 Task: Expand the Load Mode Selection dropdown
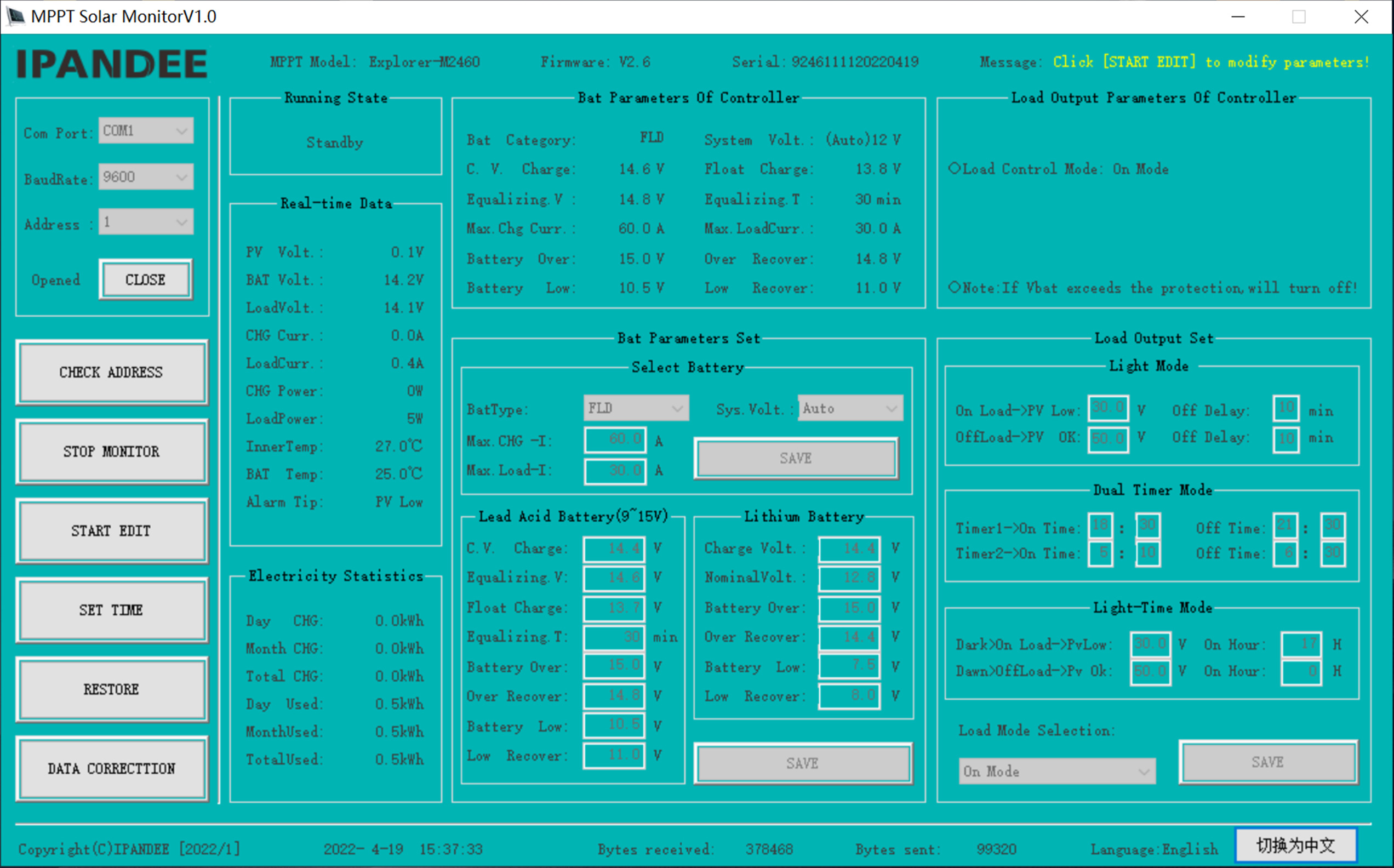click(x=1056, y=771)
